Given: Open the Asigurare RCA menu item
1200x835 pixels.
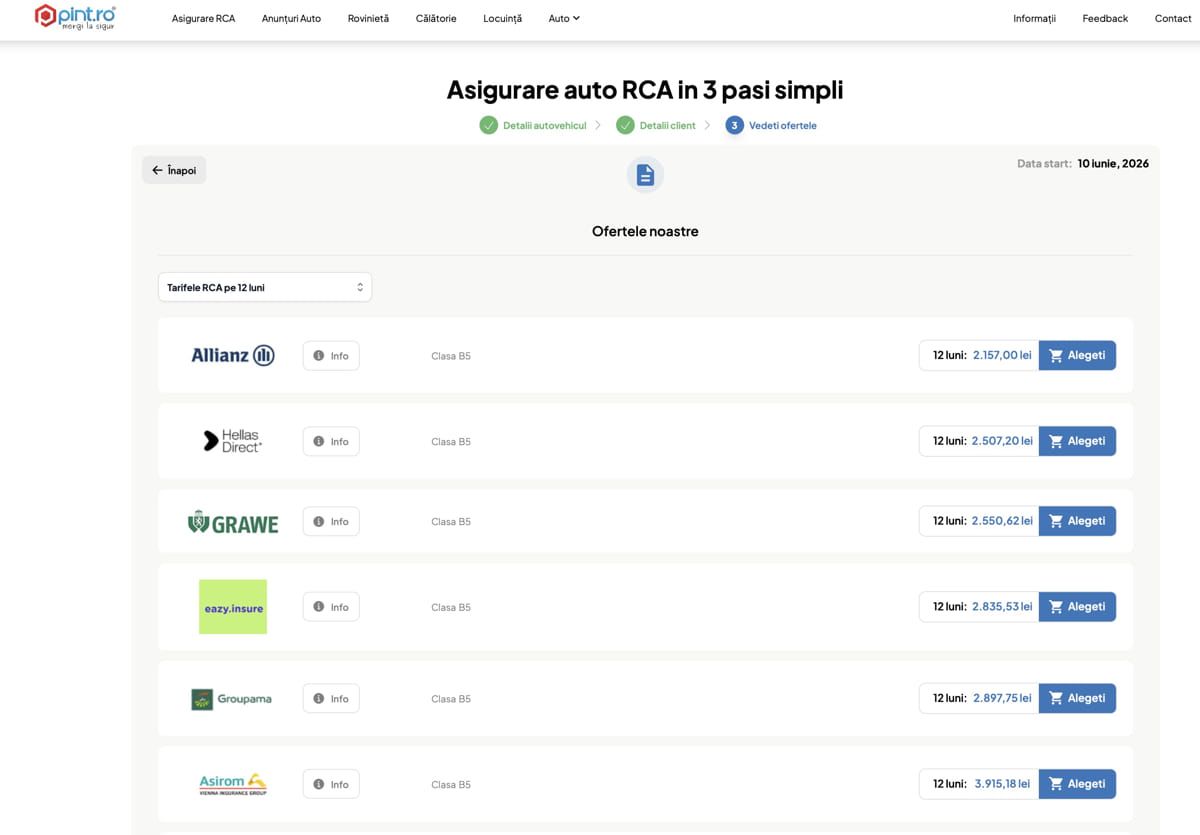Looking at the screenshot, I should [203, 18].
